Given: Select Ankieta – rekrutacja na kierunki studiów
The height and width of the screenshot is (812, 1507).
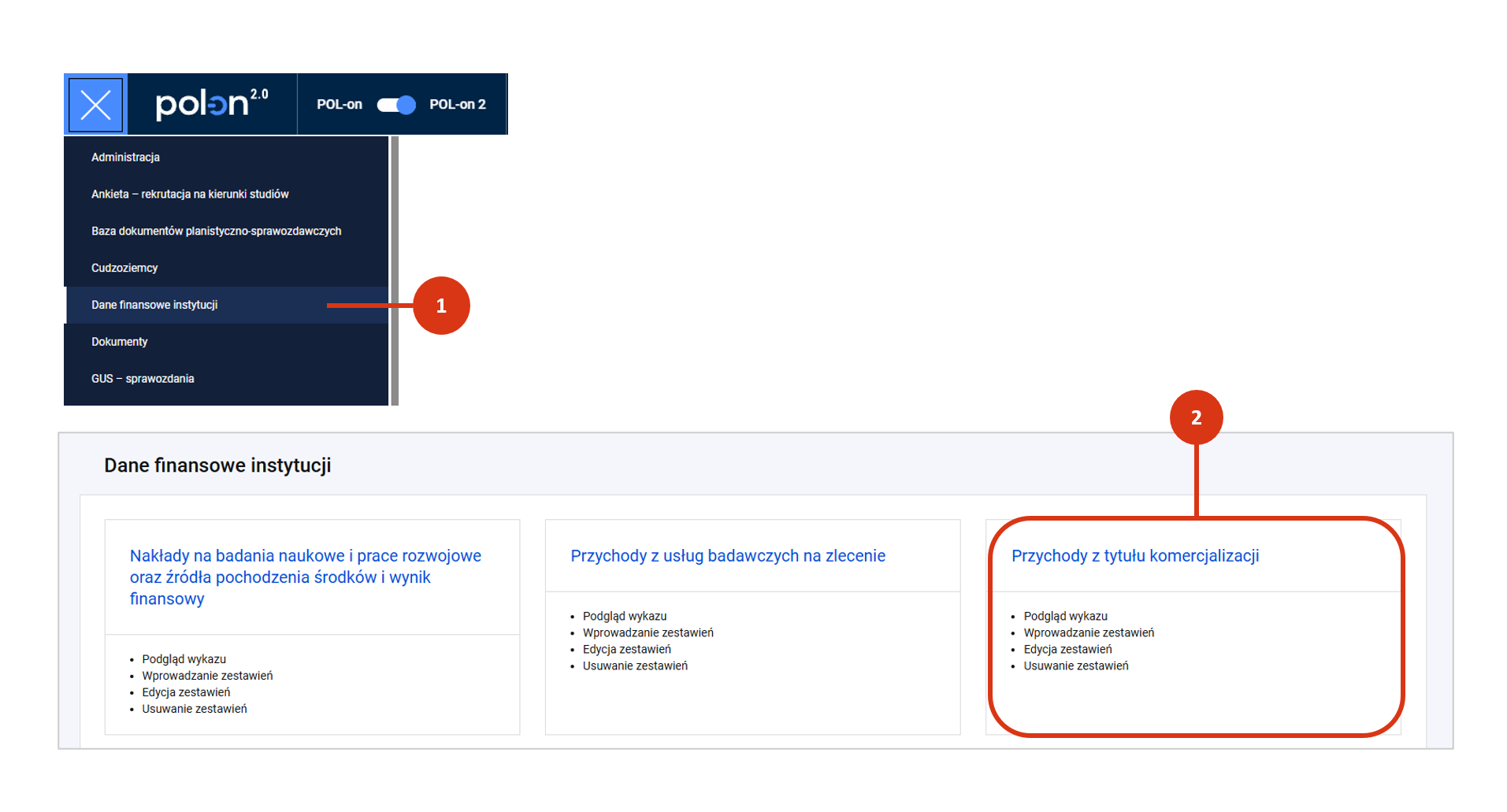Looking at the screenshot, I should (x=190, y=195).
